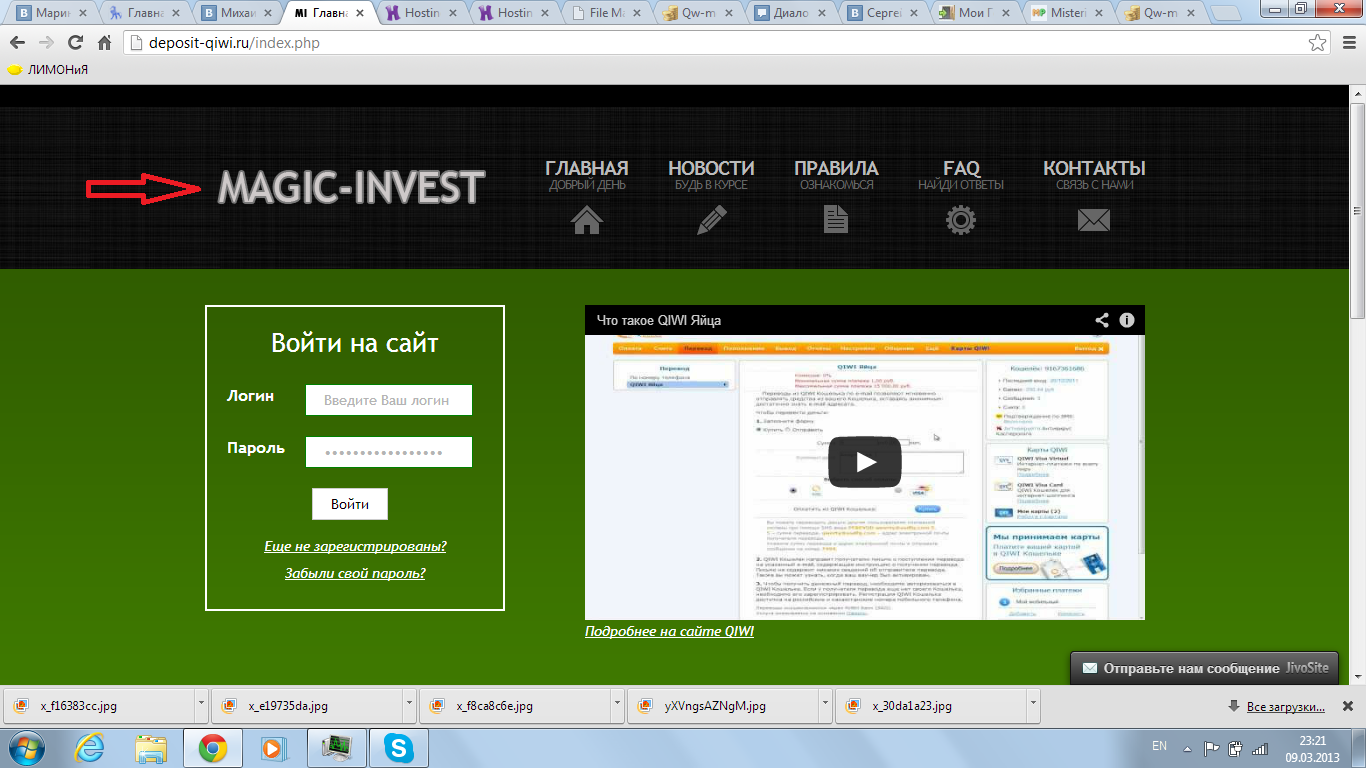The height and width of the screenshot is (768, 1366).
Task: Open Skype from the taskbar
Action: tap(399, 748)
